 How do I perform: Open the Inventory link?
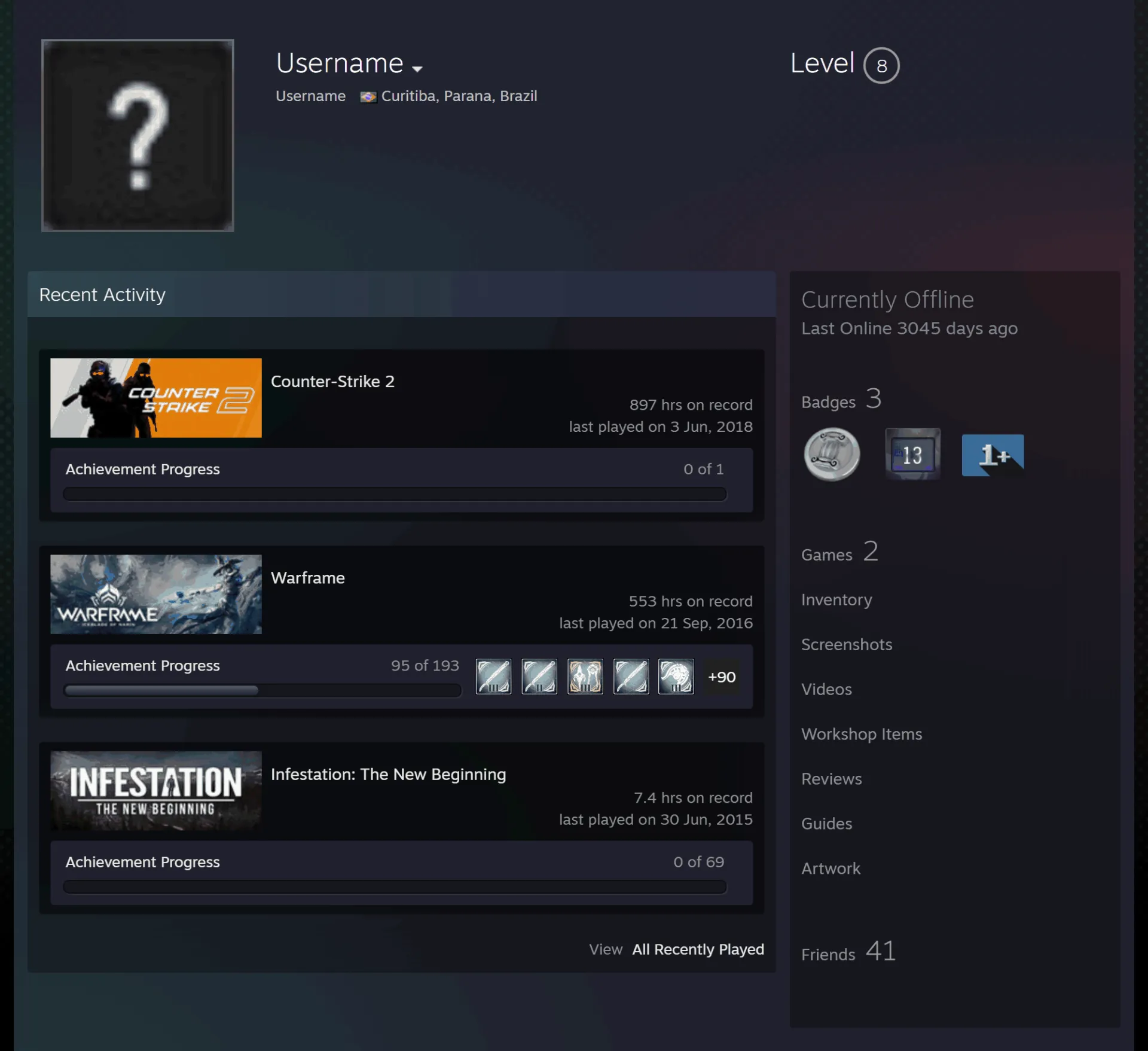tap(836, 599)
